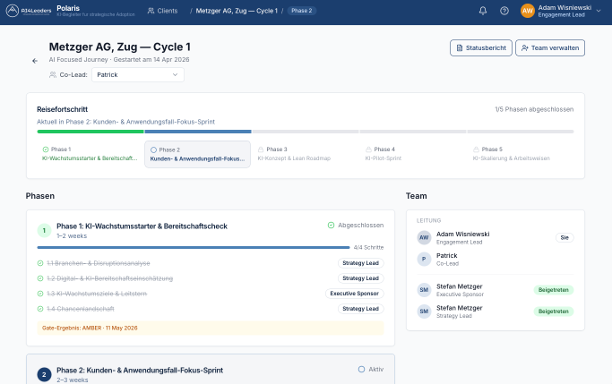Click the Aktiv status circle icon
The width and height of the screenshot is (612, 384).
[x=361, y=369]
